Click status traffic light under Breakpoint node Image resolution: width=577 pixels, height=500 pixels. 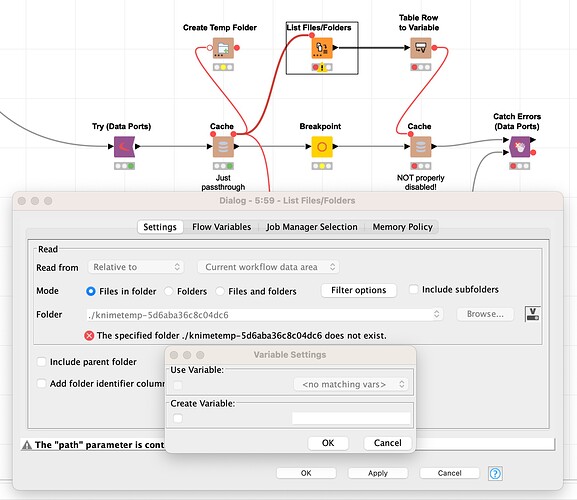click(x=322, y=166)
